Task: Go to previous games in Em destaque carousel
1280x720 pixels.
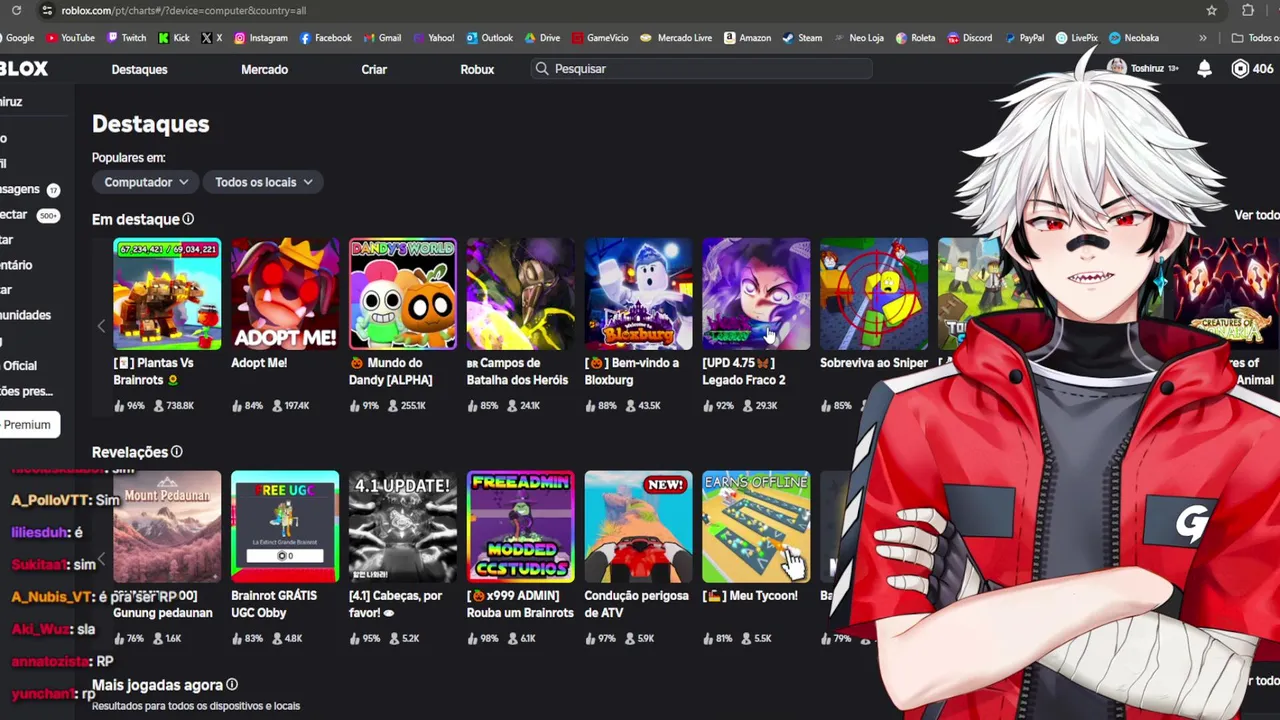Action: coord(101,326)
